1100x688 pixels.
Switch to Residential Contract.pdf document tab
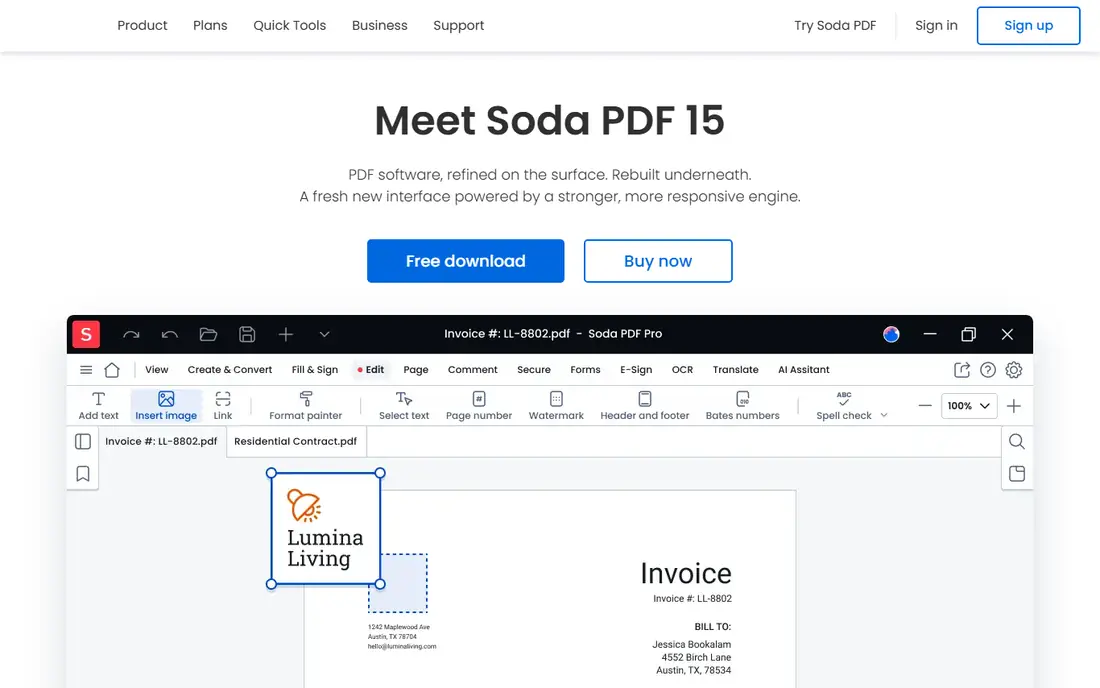[x=295, y=441]
